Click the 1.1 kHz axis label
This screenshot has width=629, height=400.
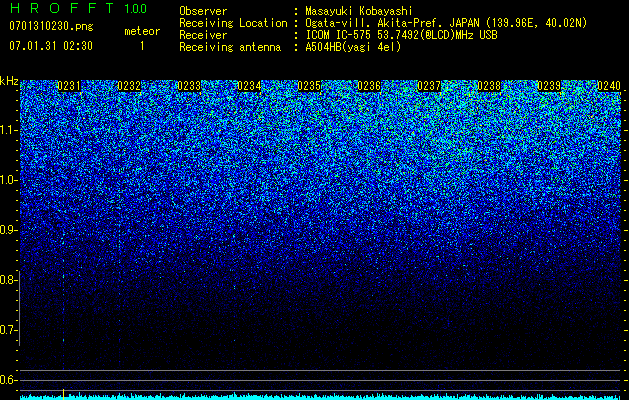point(9,130)
